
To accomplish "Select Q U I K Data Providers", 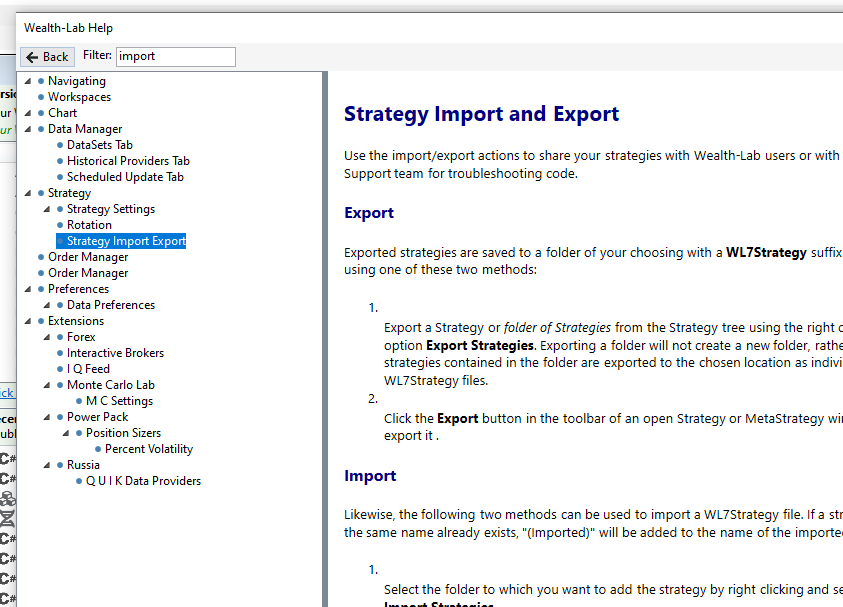I will [142, 481].
